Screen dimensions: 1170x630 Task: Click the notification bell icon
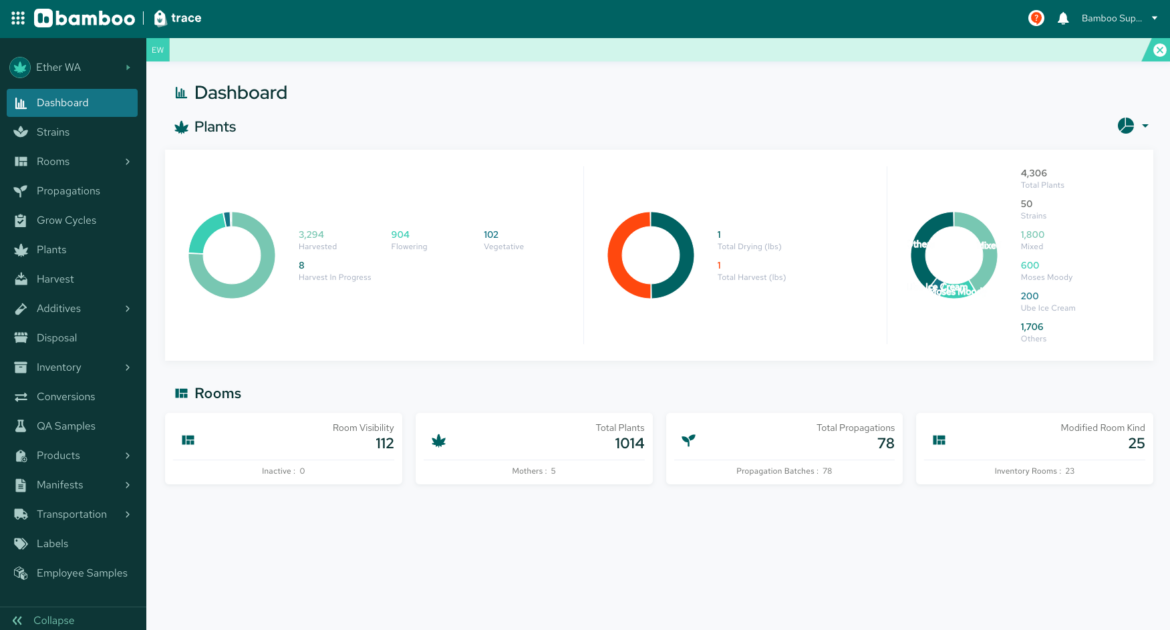click(x=1063, y=18)
